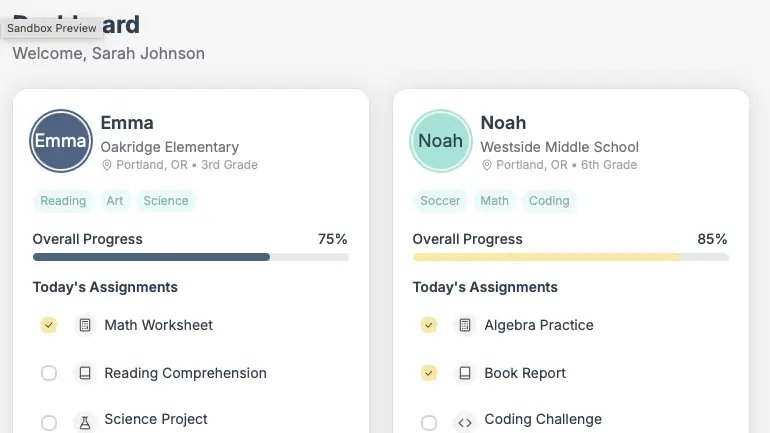Click the Science Project flask icon
The height and width of the screenshot is (433, 770).
pyautogui.click(x=85, y=421)
